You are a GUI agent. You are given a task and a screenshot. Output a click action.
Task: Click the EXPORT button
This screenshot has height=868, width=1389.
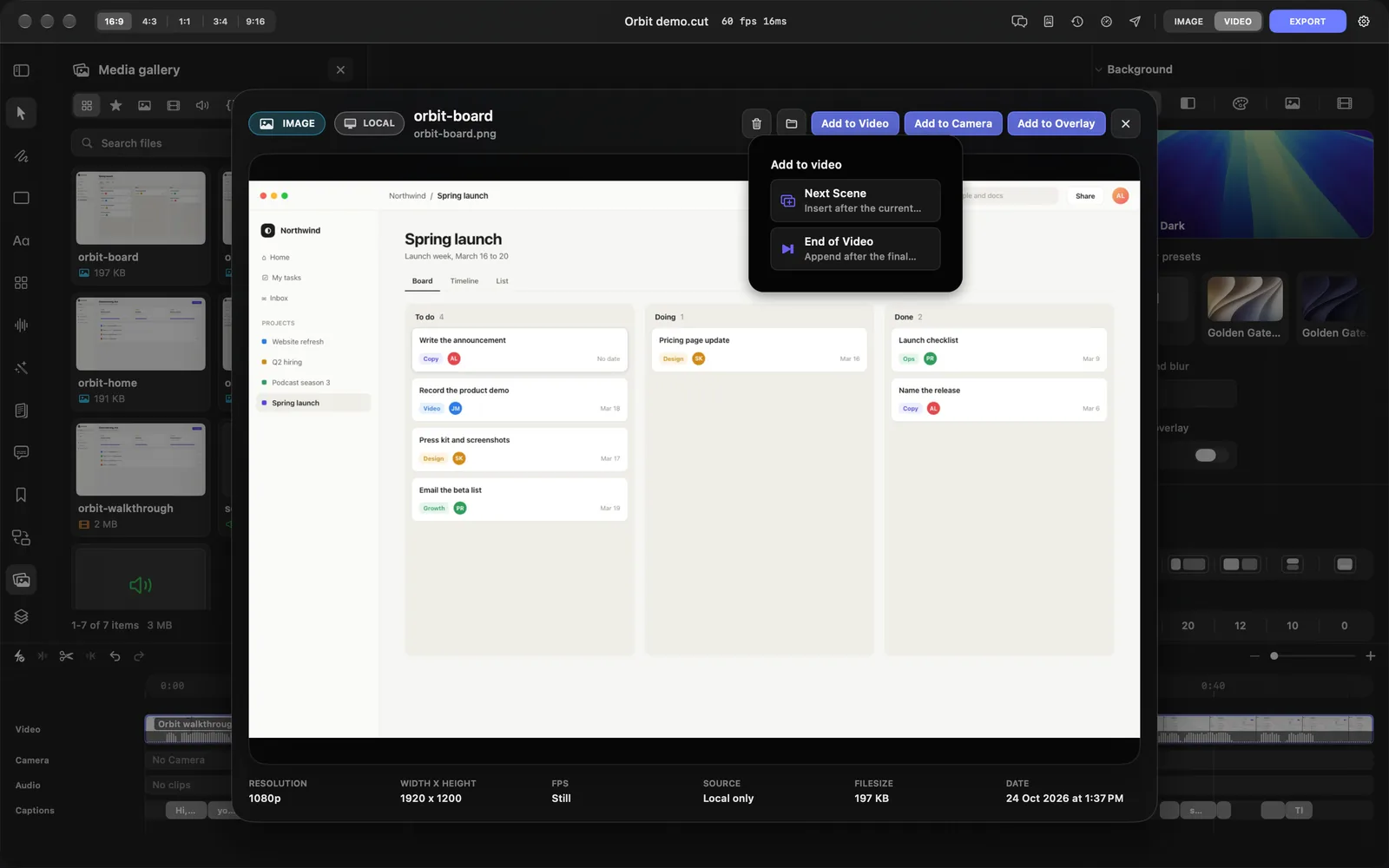[x=1307, y=22]
